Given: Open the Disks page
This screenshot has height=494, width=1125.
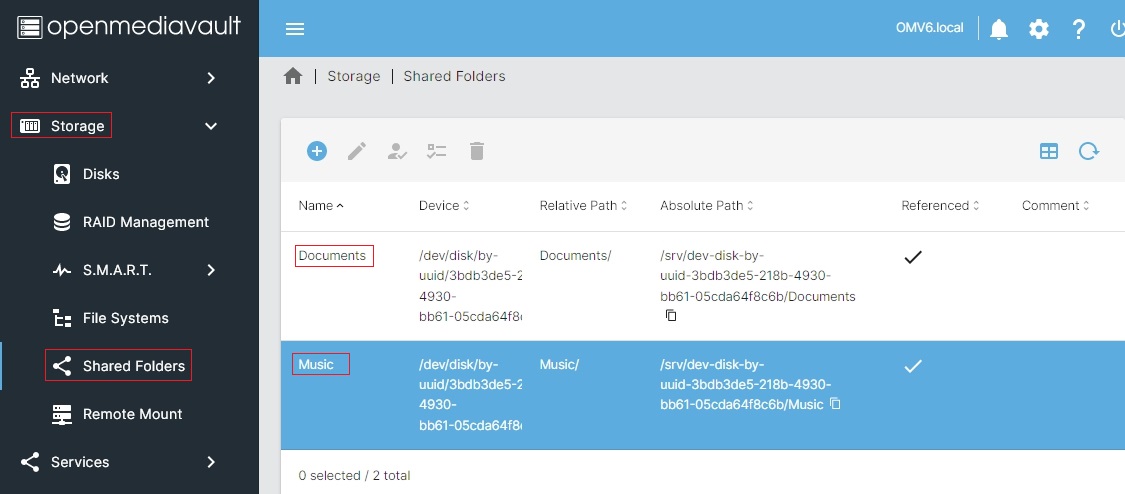Looking at the screenshot, I should (101, 174).
